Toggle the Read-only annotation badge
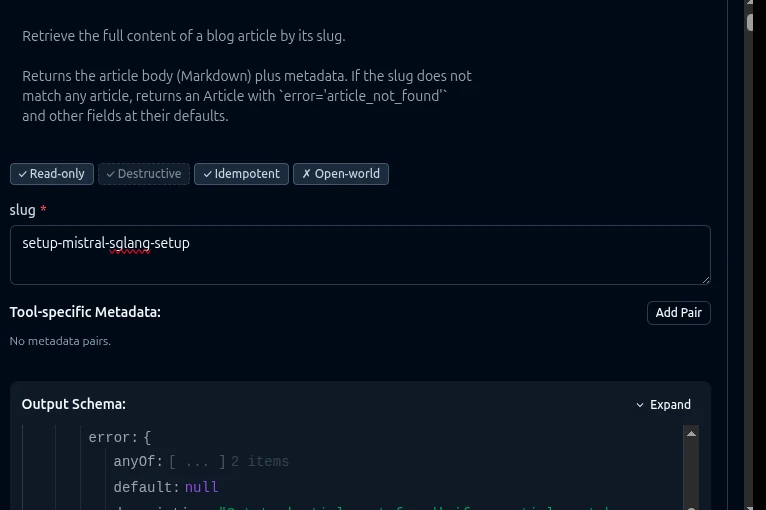 click(x=52, y=174)
